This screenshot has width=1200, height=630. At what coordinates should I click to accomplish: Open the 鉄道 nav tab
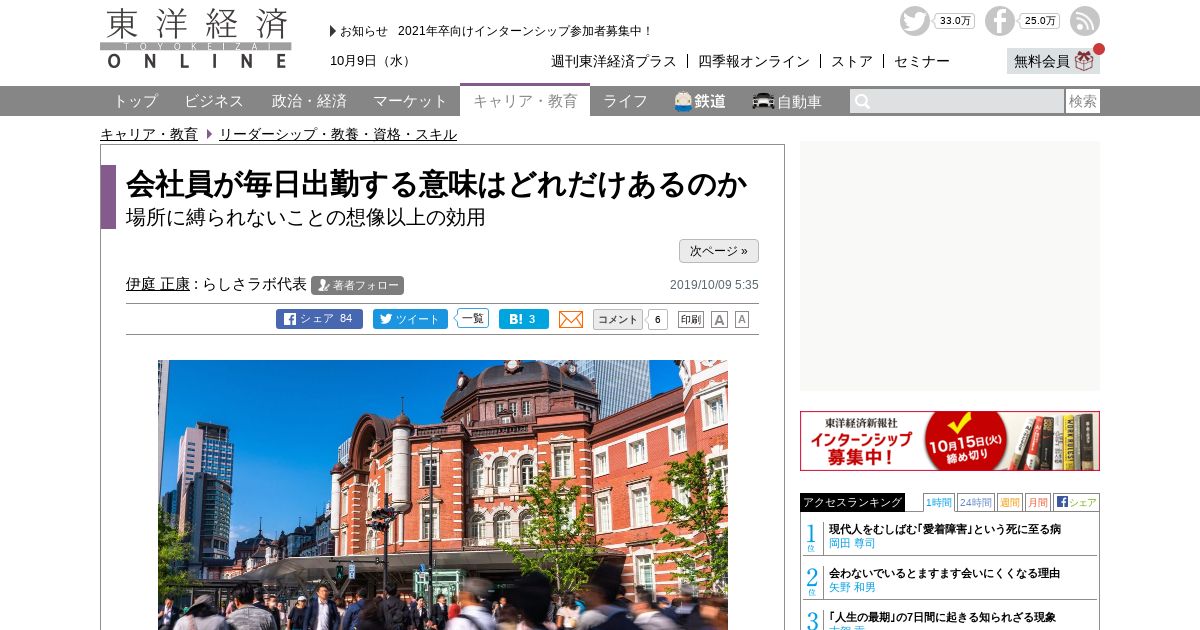click(700, 101)
